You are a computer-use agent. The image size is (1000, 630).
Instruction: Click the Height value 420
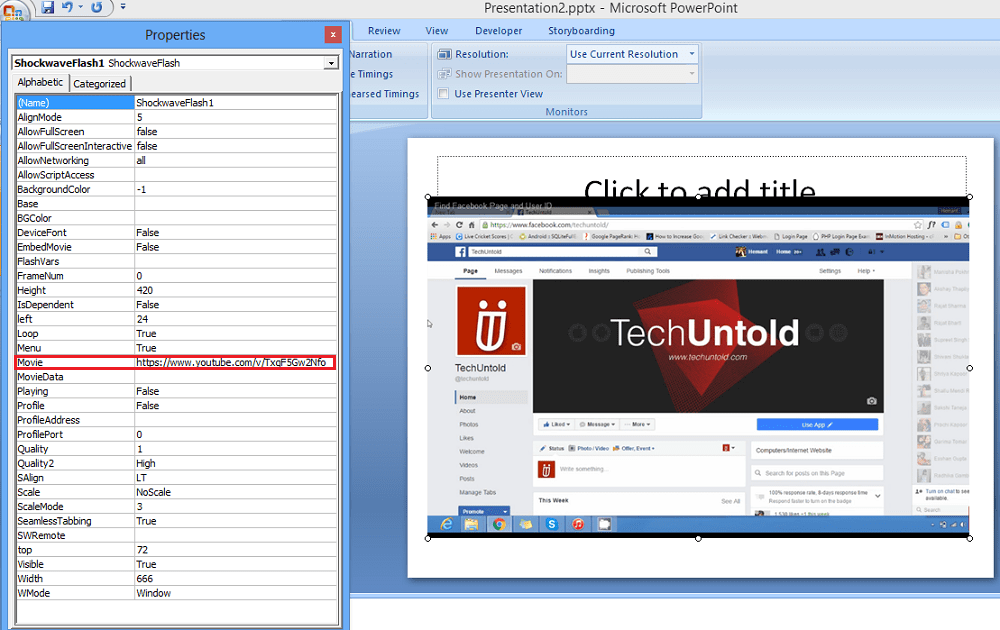[235, 290]
